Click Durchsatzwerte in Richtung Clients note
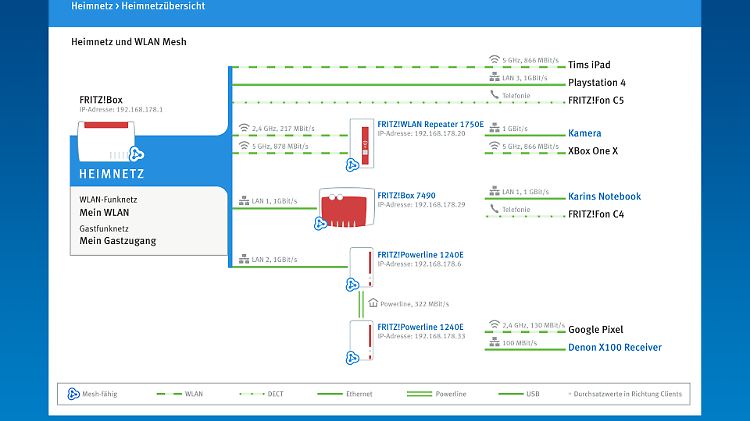 pos(626,394)
